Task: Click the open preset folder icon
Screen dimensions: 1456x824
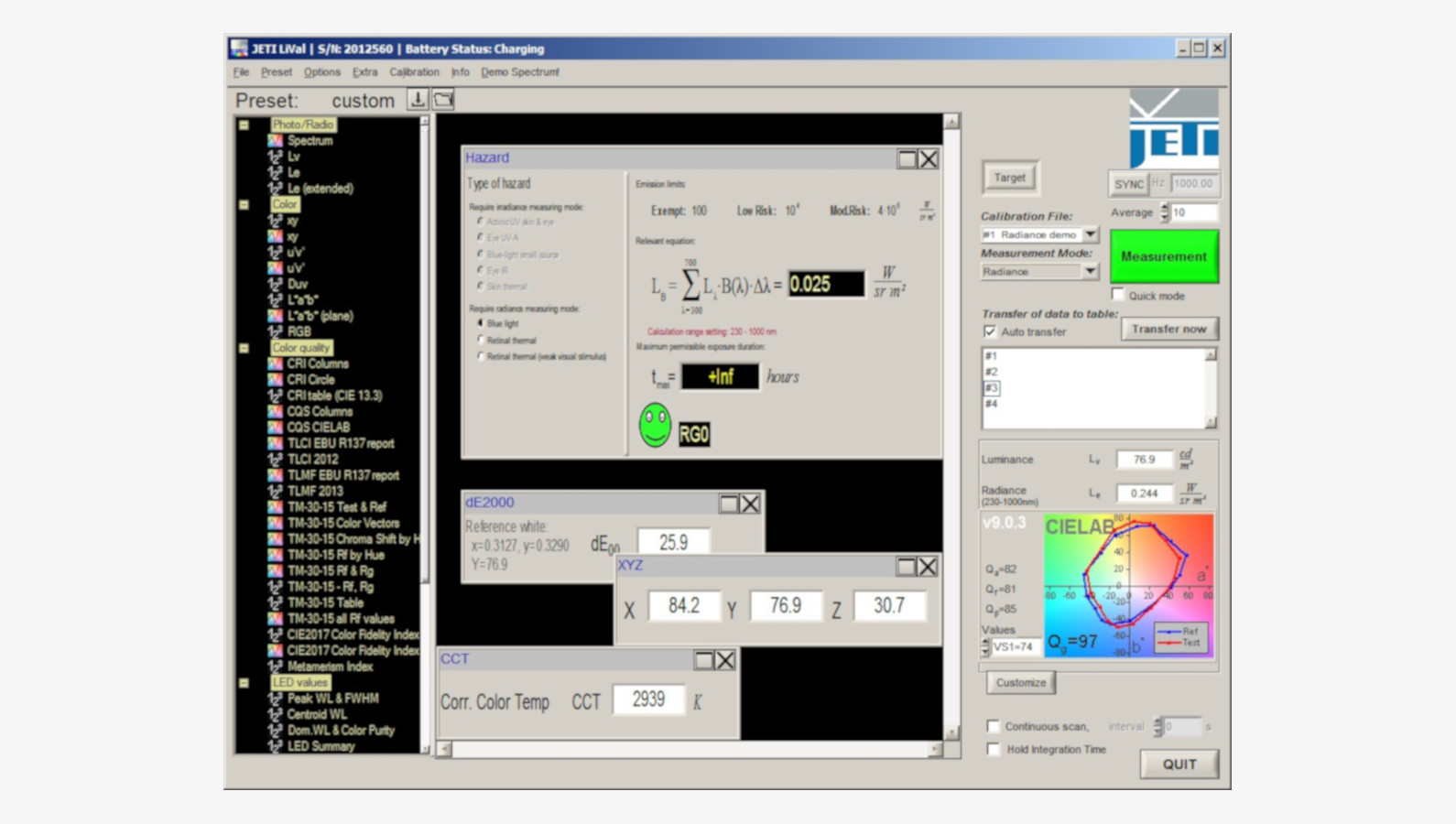Action: click(x=443, y=99)
